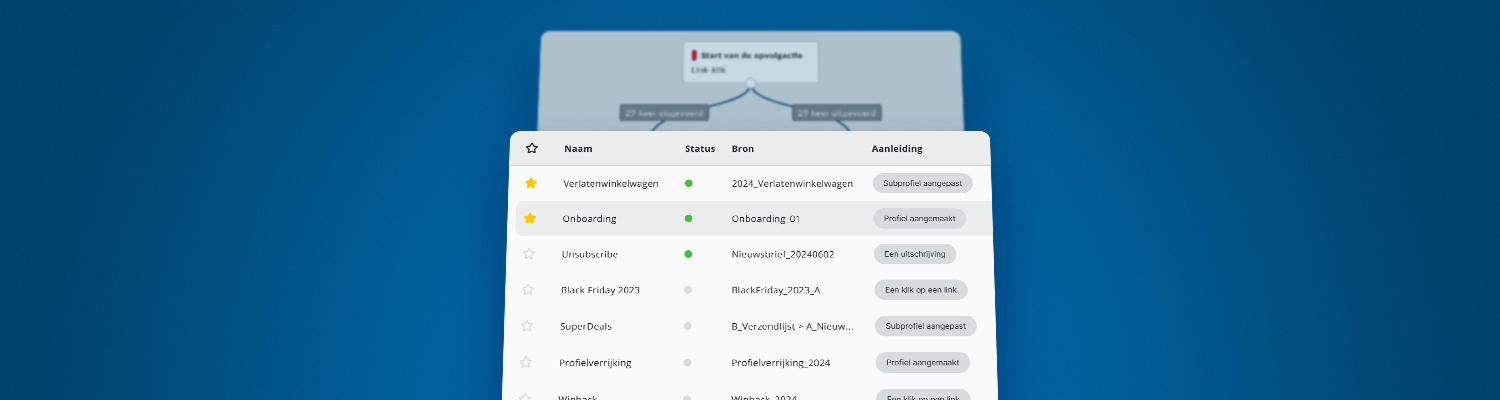
Task: Sort by the Naam column header
Action: (578, 149)
